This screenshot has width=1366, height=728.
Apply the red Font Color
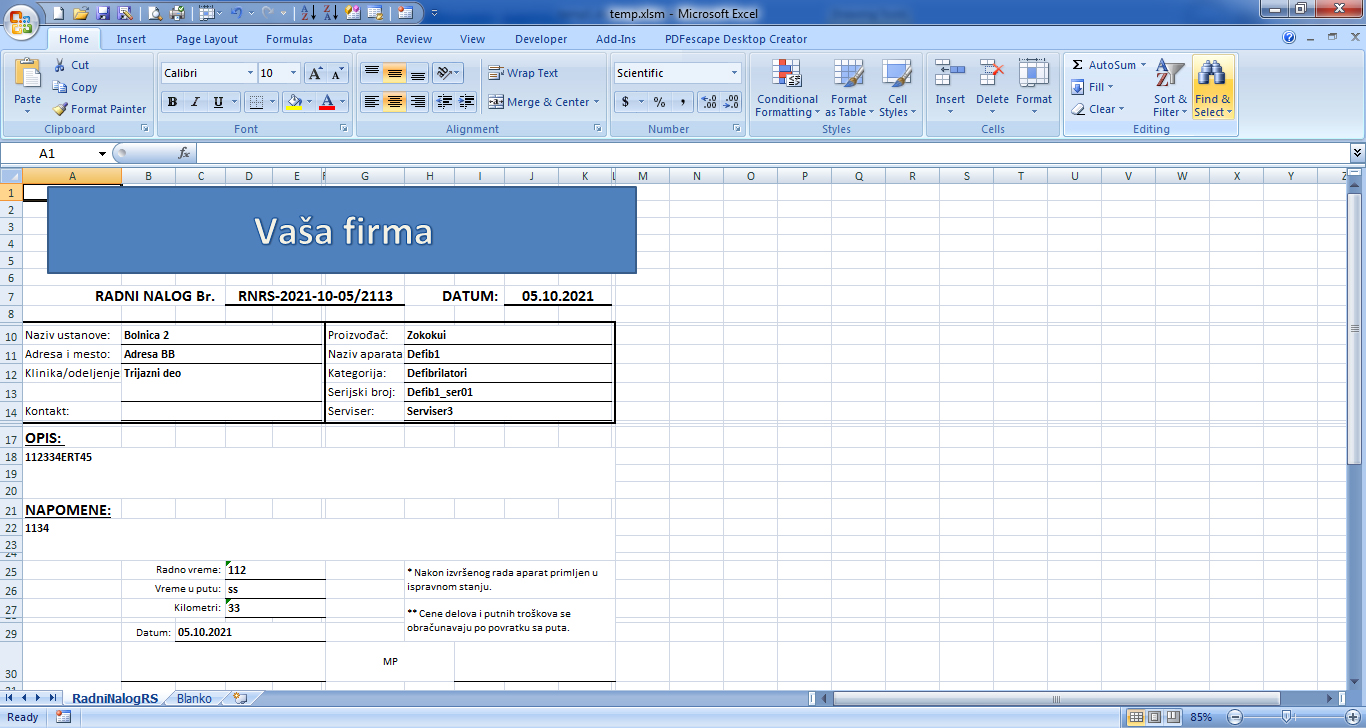326,102
